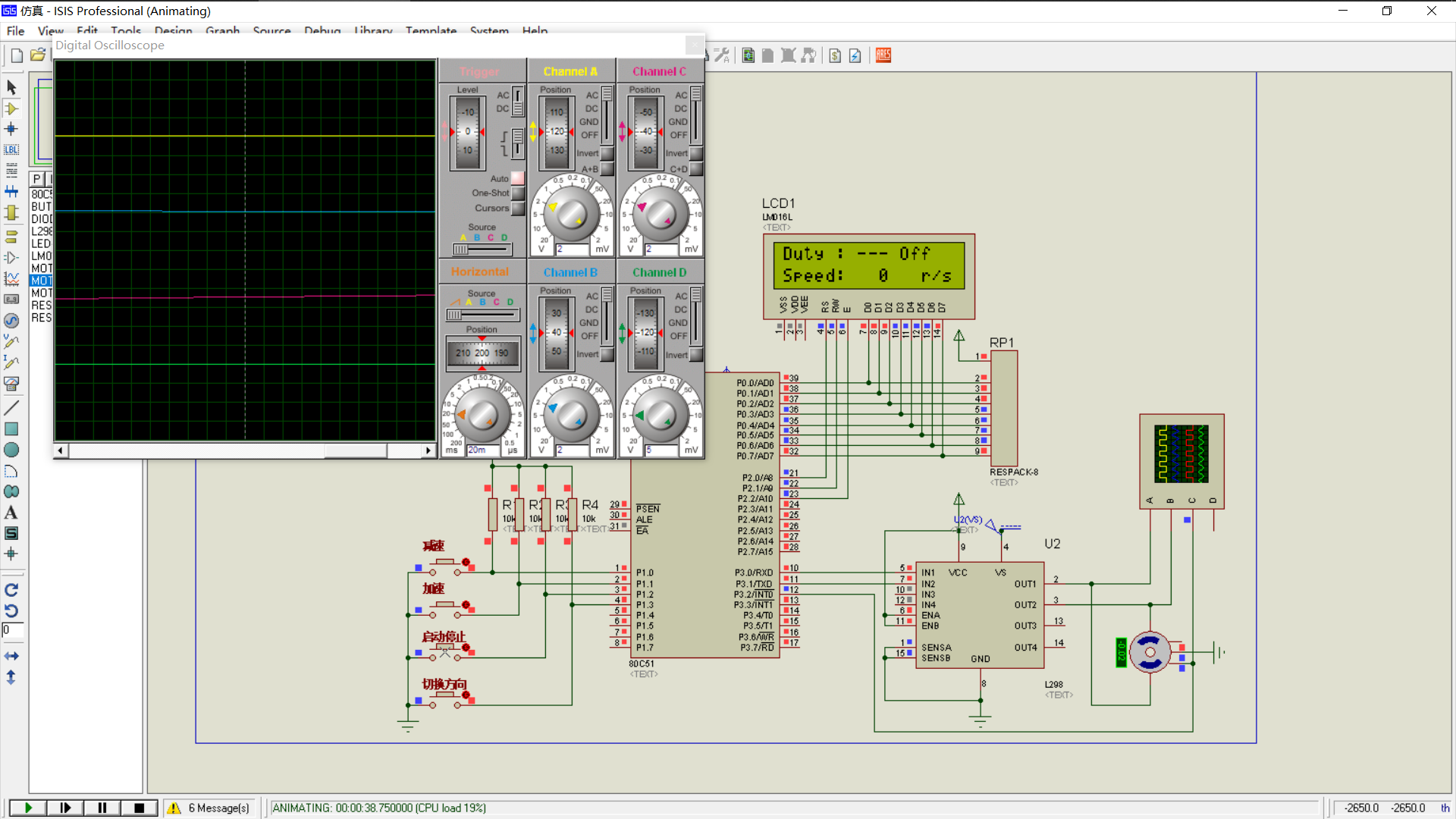Select the 2D box drawing tool
Image resolution: width=1456 pixels, height=819 pixels.
coord(11,428)
